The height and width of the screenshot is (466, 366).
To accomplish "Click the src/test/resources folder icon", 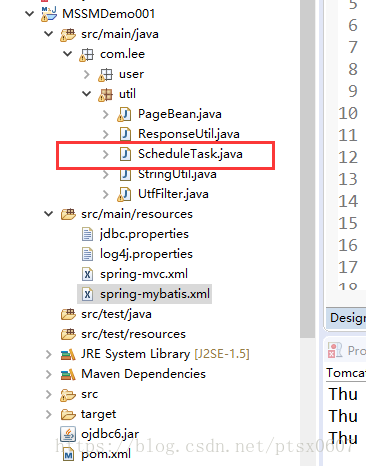I will pos(68,334).
